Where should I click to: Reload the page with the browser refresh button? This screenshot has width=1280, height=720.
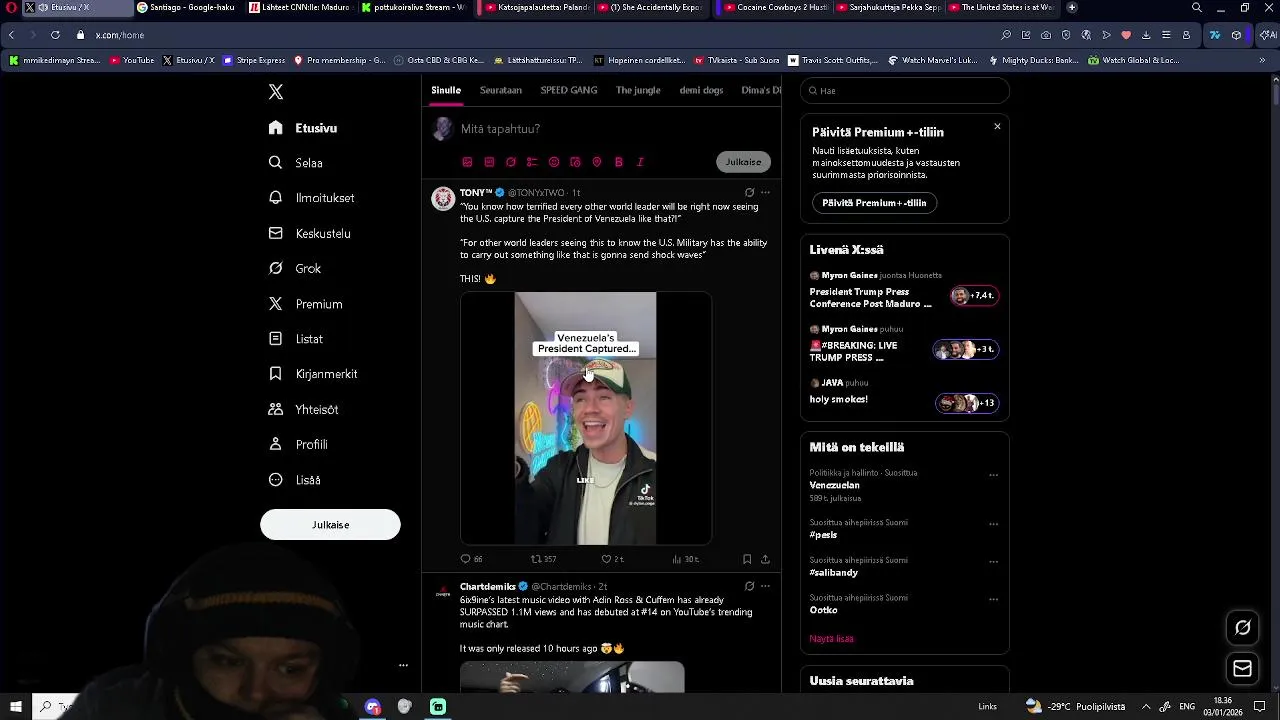pos(55,35)
